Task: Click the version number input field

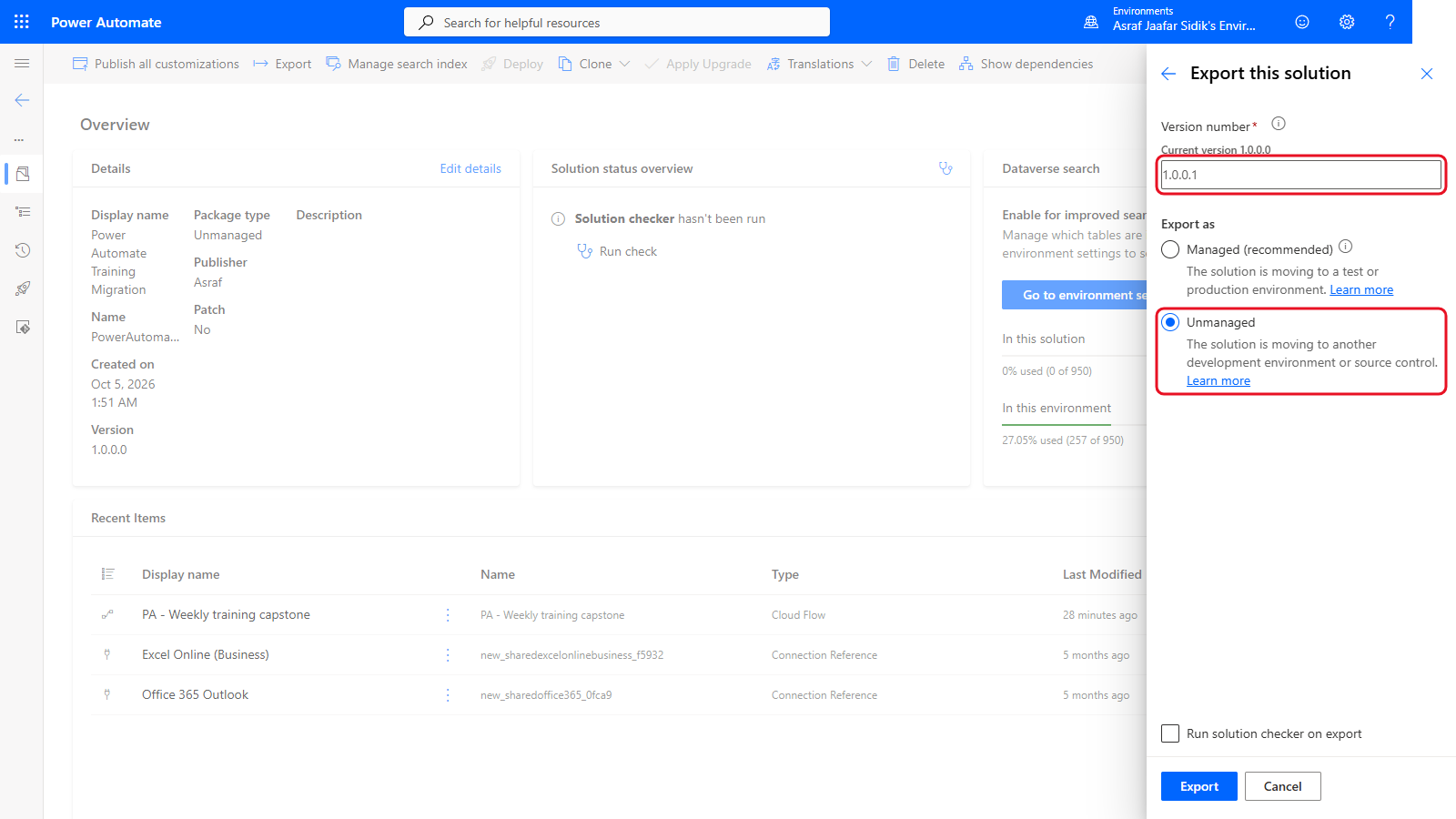Action: point(1301,175)
